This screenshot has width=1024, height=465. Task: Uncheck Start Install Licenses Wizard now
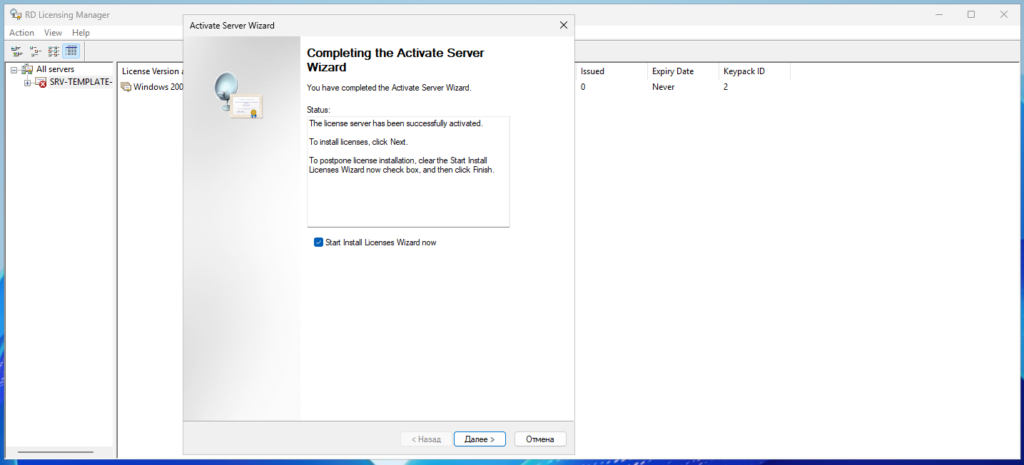point(319,242)
